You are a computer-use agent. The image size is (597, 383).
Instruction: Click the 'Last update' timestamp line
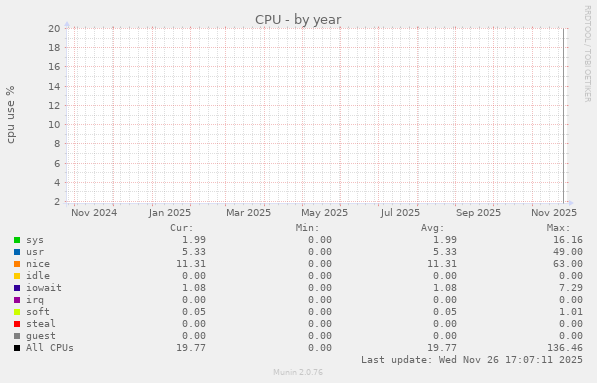[472, 360]
